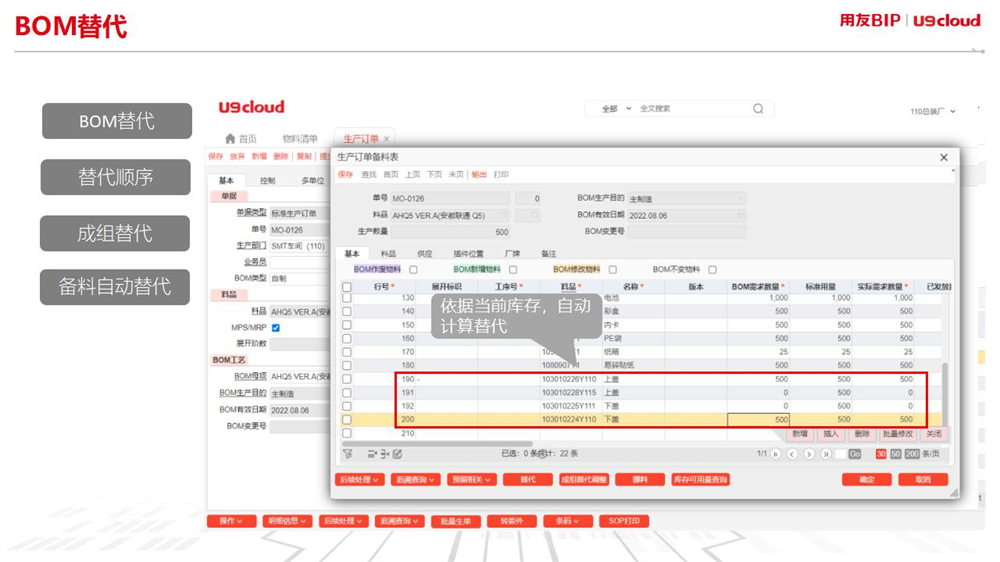
Task: Click the 取消 cancel button
Action: tap(923, 480)
